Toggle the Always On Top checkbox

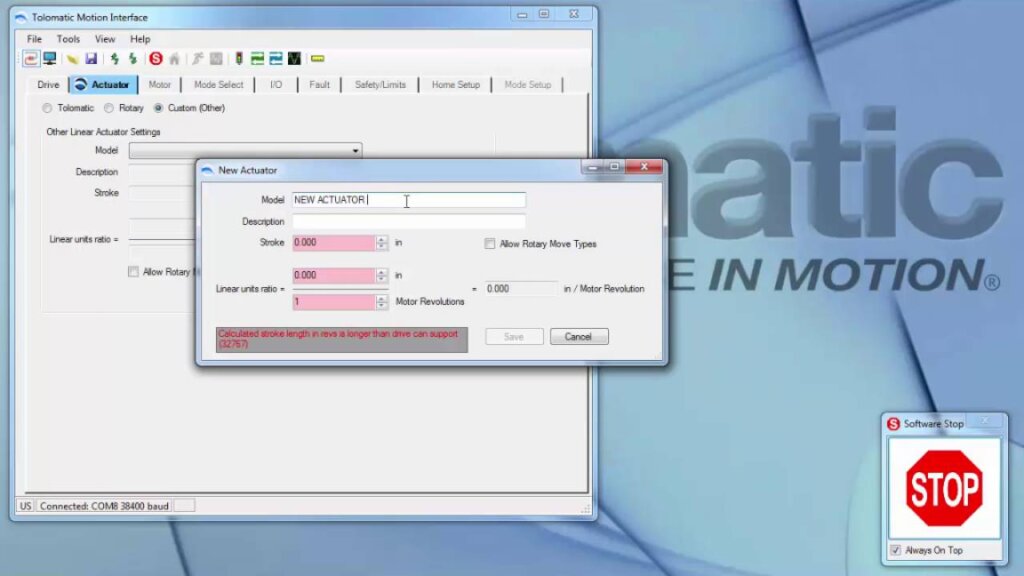click(895, 550)
